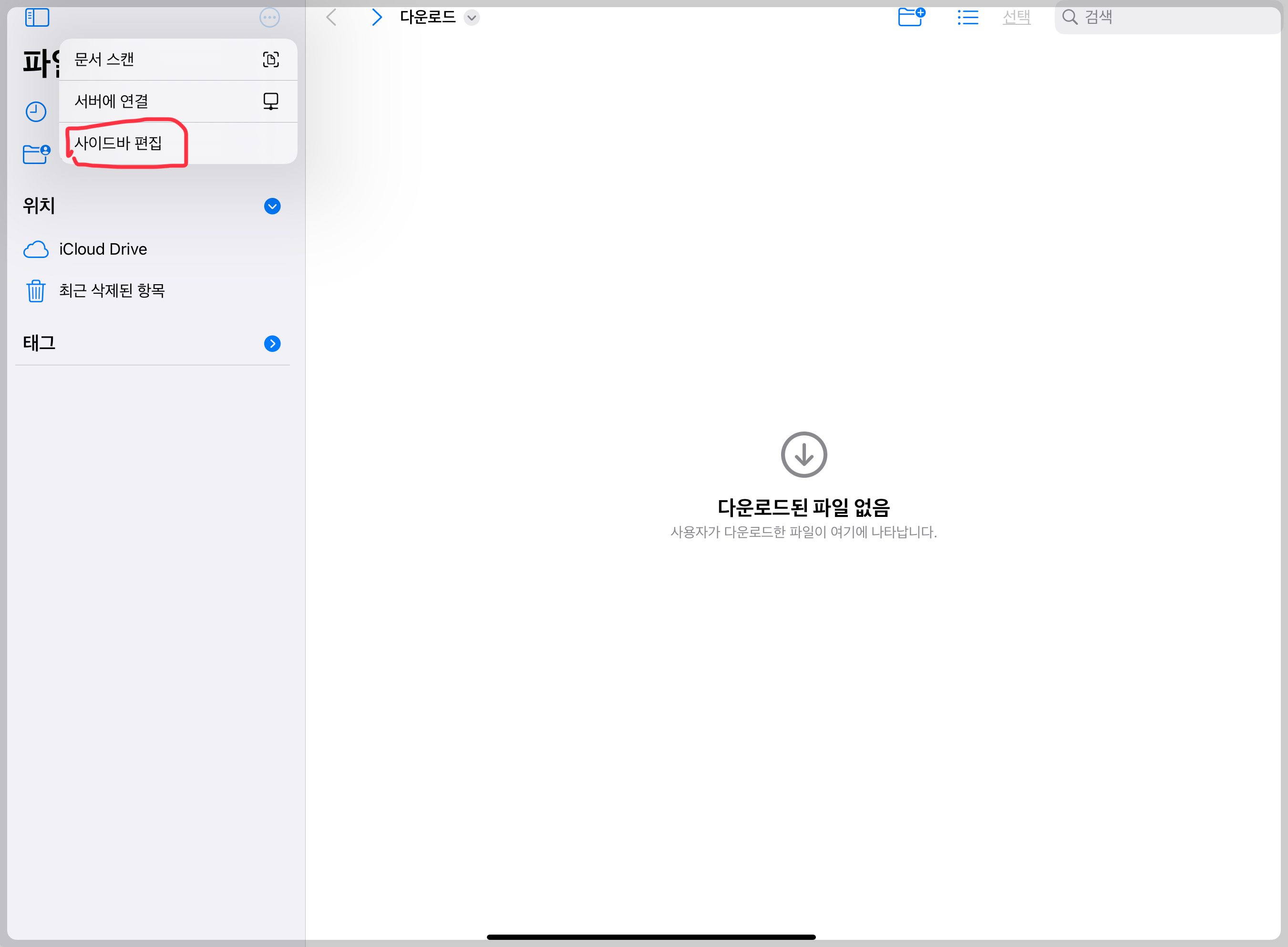The image size is (1288, 947).
Task: Open 최근 삭제된 항목 location
Action: click(x=112, y=291)
